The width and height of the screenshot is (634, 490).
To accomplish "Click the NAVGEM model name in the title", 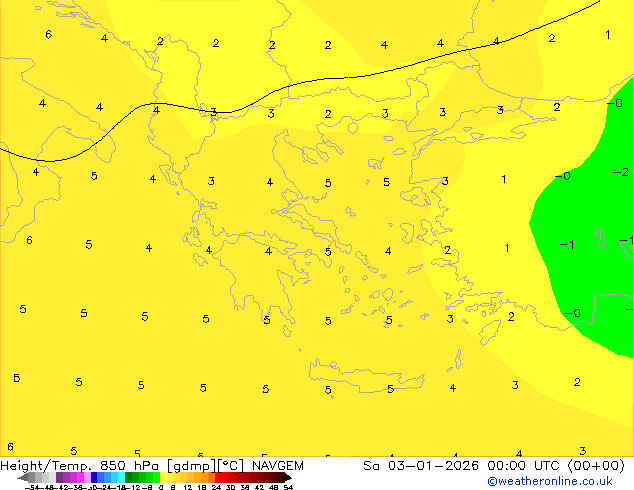I will point(278,466).
